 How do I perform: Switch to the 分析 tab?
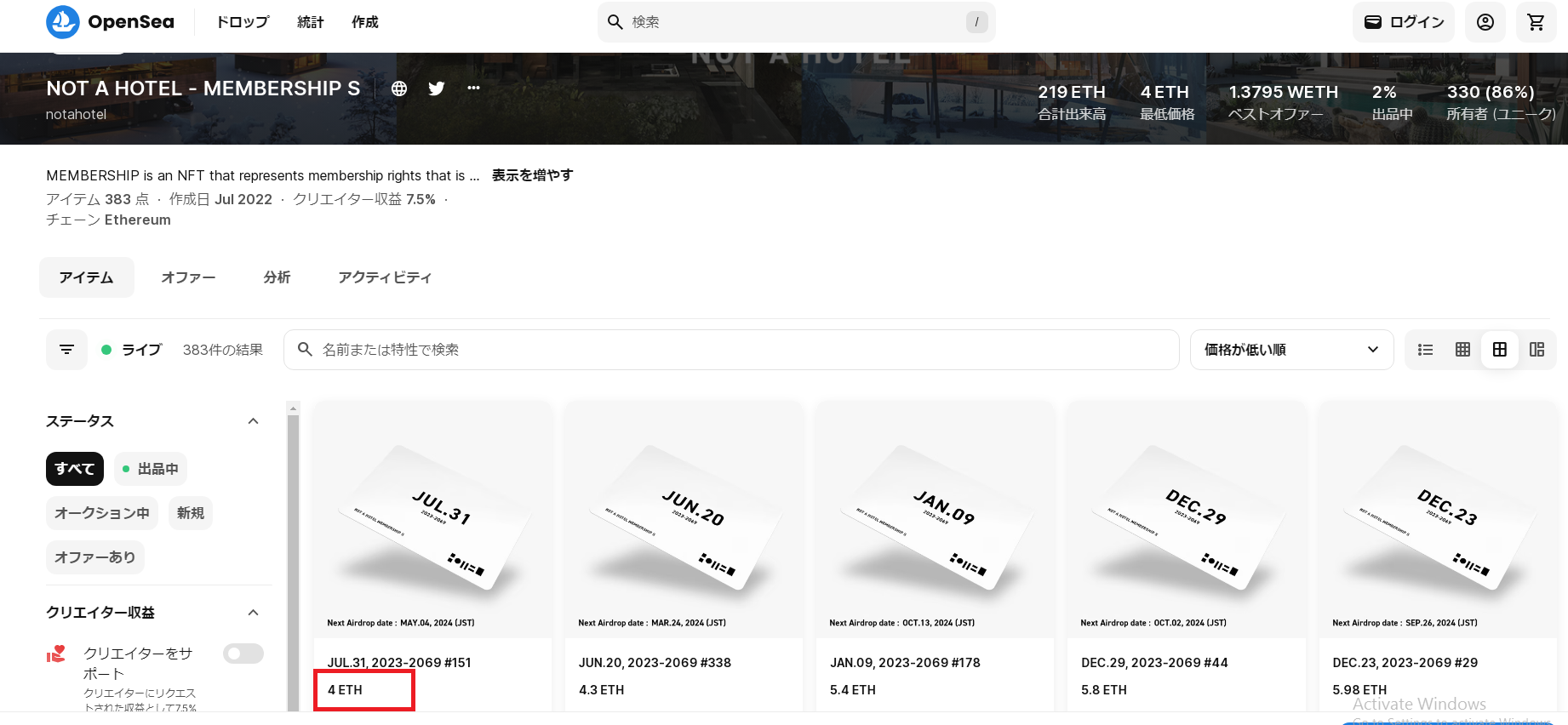(278, 277)
